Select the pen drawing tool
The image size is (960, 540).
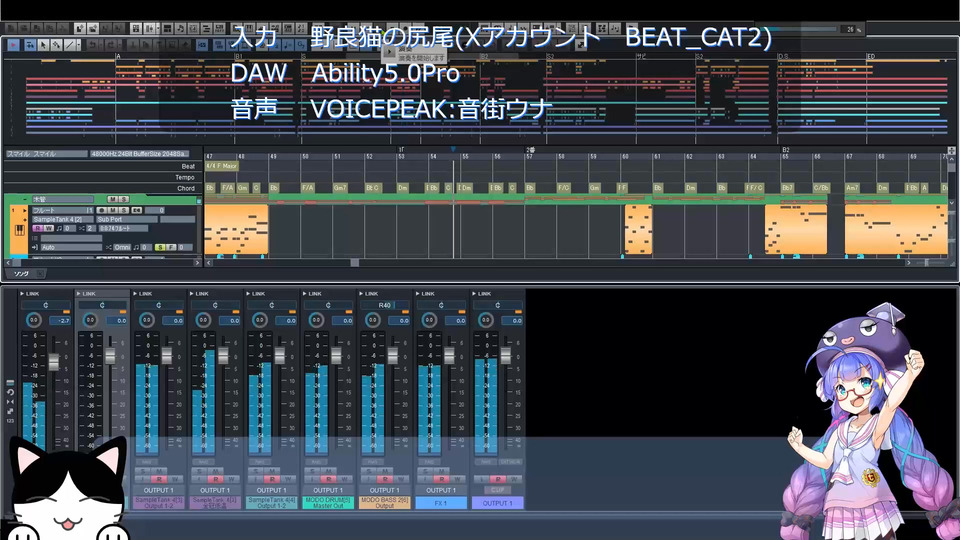point(56,45)
